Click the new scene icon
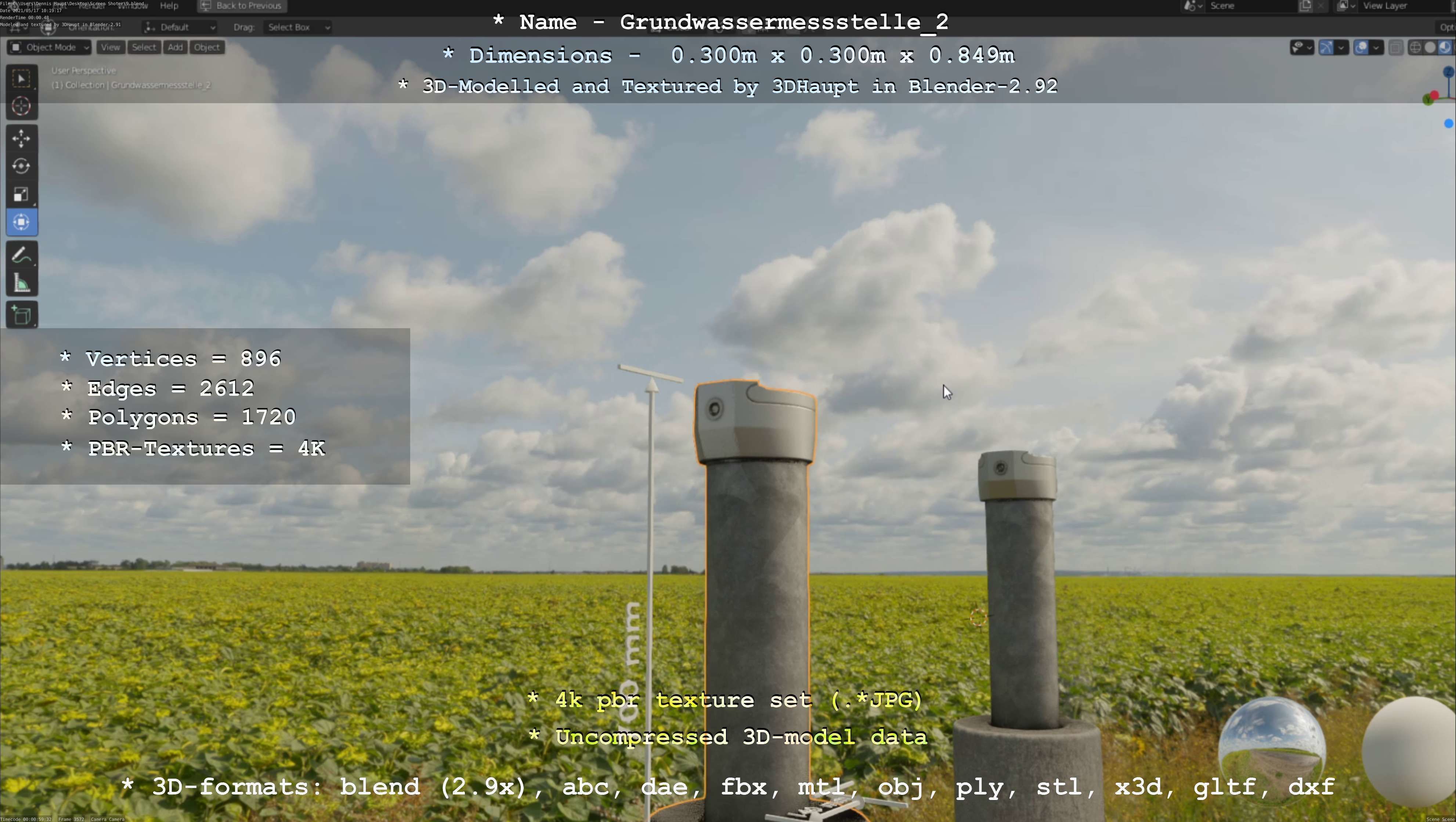The width and height of the screenshot is (1456, 822). click(x=1305, y=6)
